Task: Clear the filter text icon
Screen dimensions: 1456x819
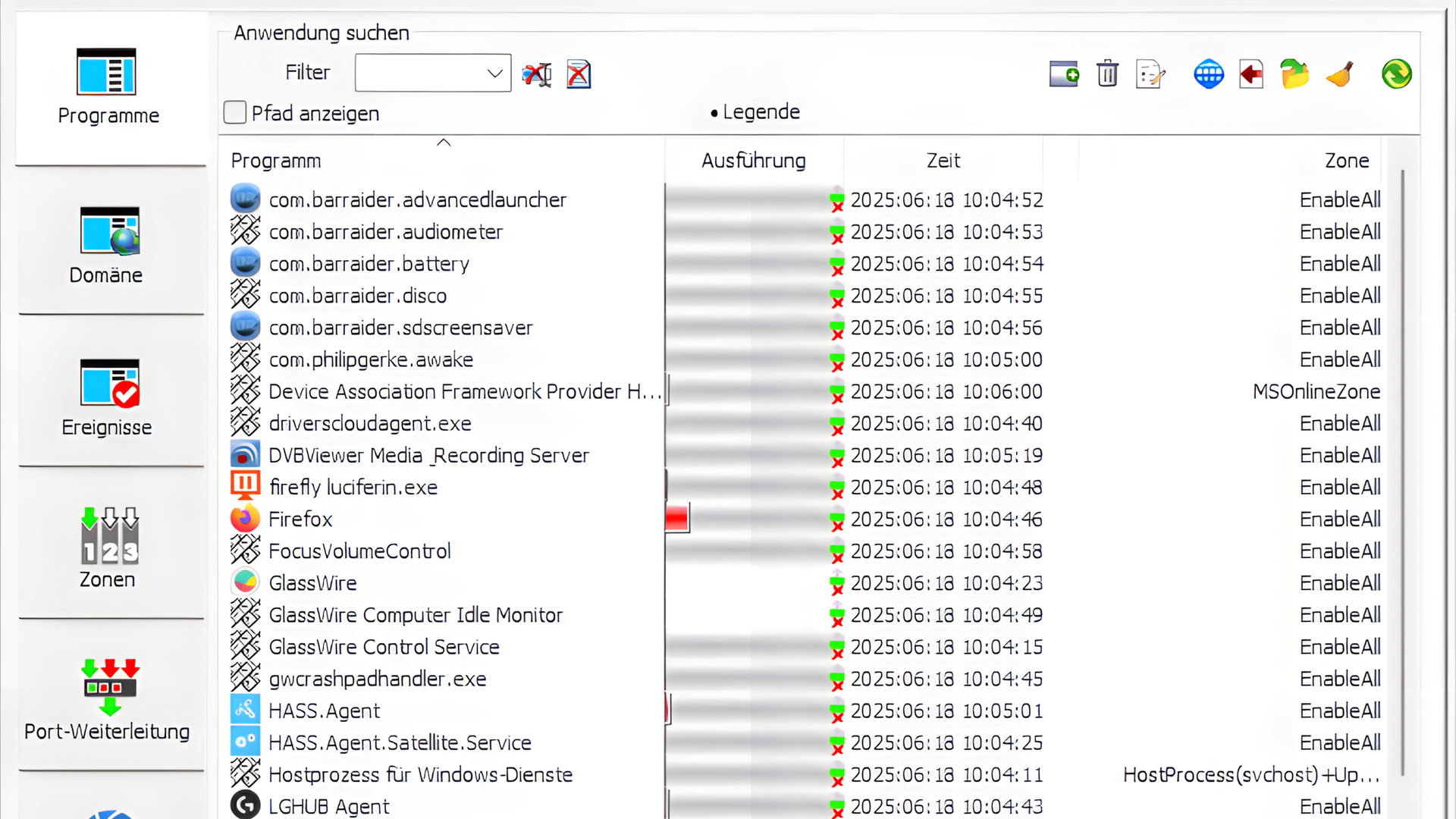Action: (x=537, y=74)
